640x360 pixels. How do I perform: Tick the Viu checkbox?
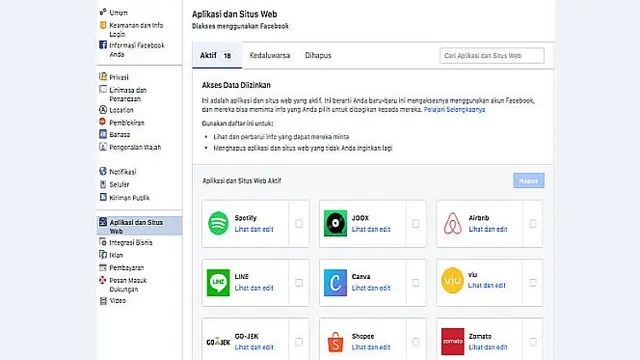[533, 283]
